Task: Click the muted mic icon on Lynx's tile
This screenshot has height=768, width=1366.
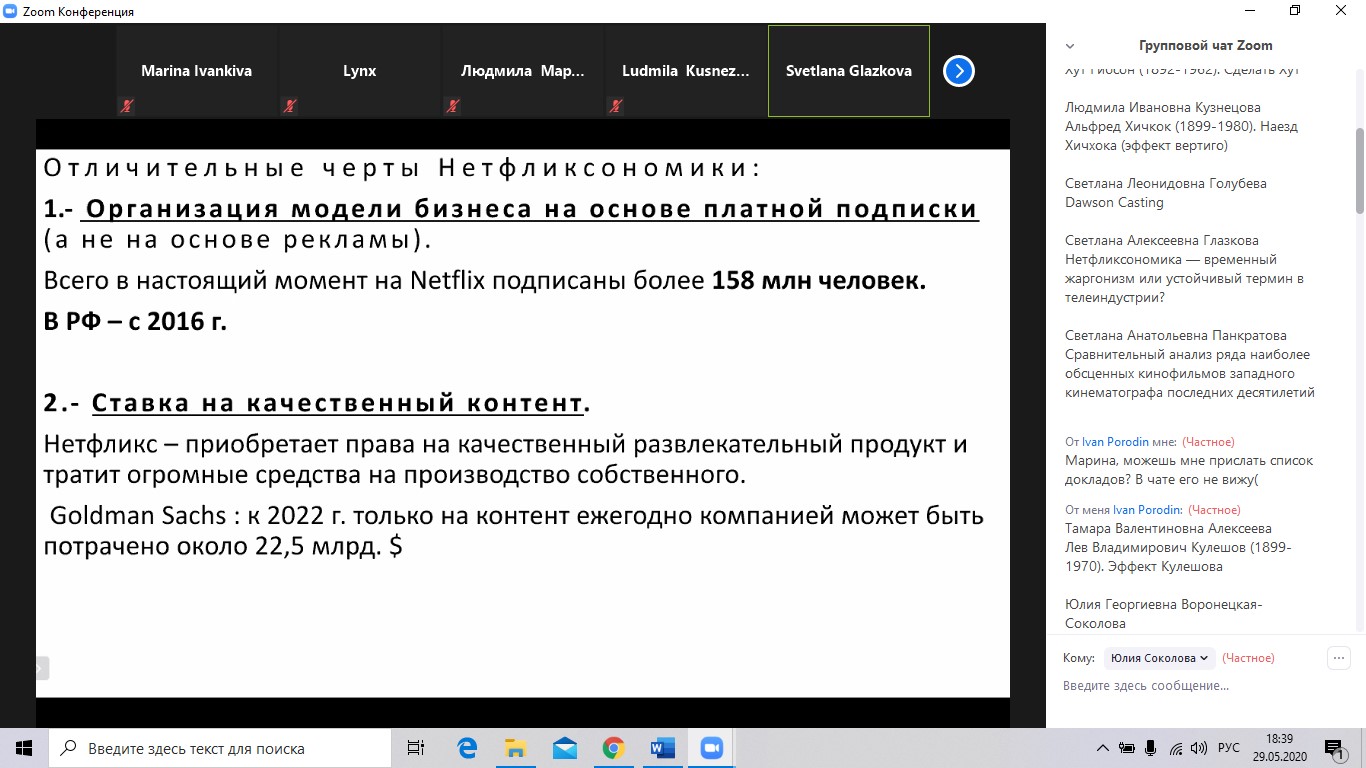Action: 289,106
